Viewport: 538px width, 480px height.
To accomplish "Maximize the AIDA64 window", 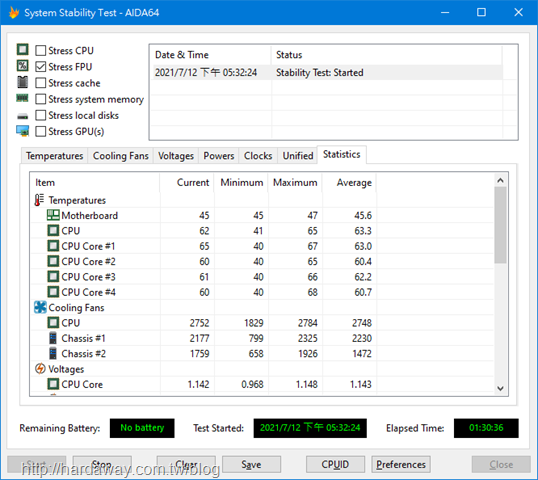I will tap(481, 13).
